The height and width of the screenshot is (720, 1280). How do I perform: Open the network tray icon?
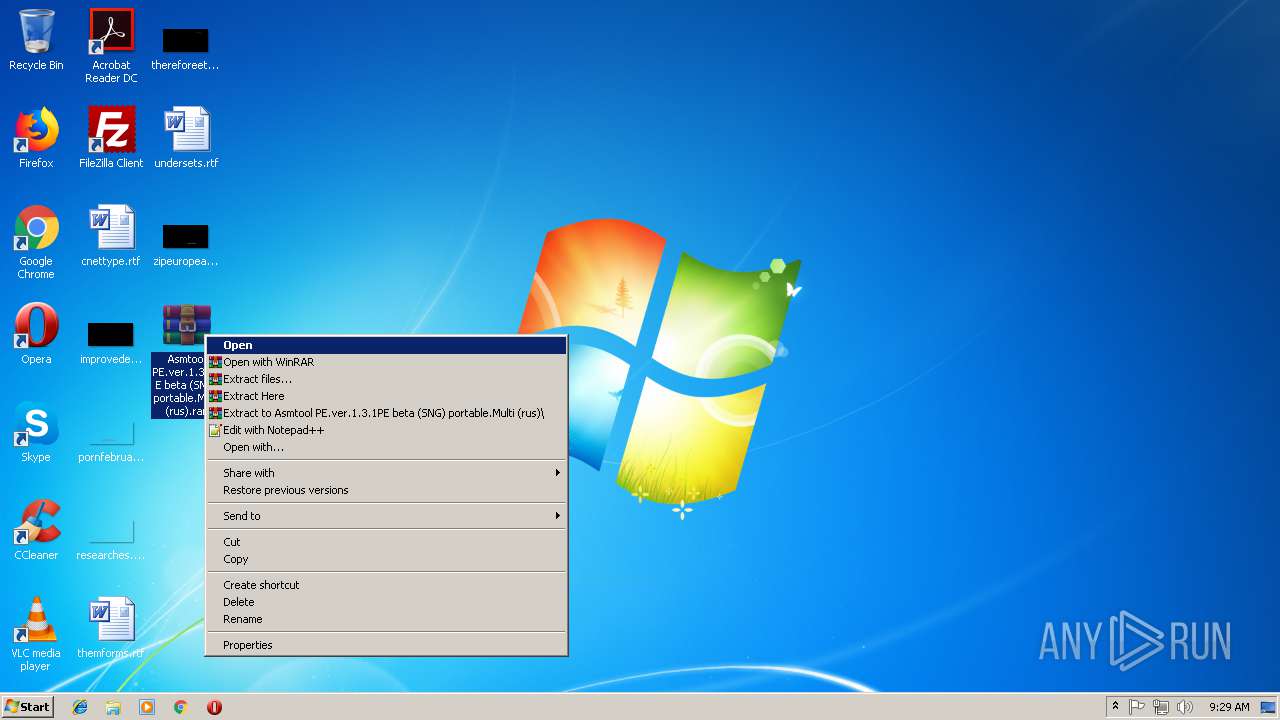[1161, 707]
